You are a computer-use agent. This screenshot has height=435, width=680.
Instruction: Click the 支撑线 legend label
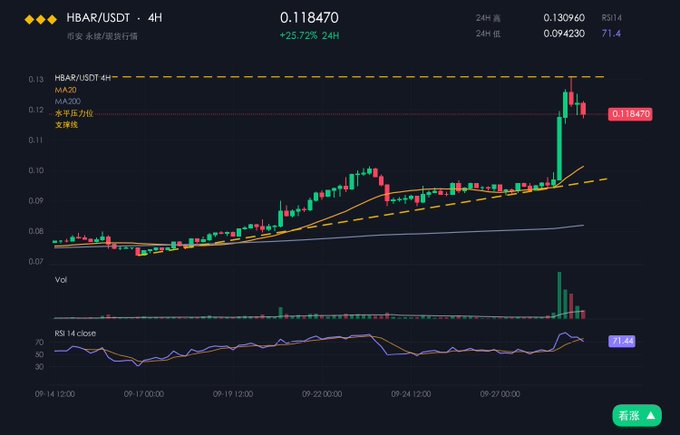[x=66, y=125]
